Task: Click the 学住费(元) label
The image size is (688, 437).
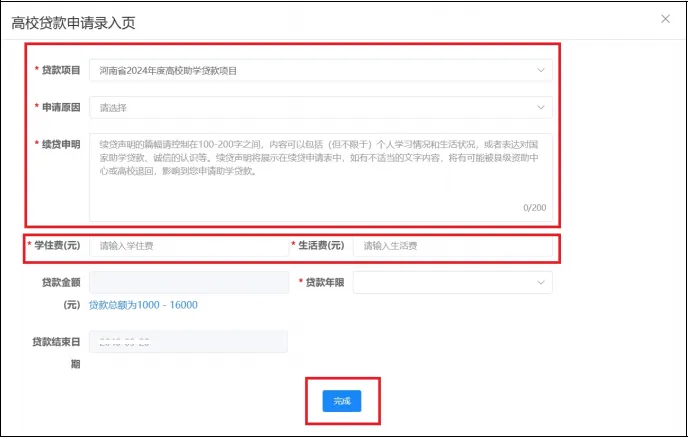Action: point(57,246)
